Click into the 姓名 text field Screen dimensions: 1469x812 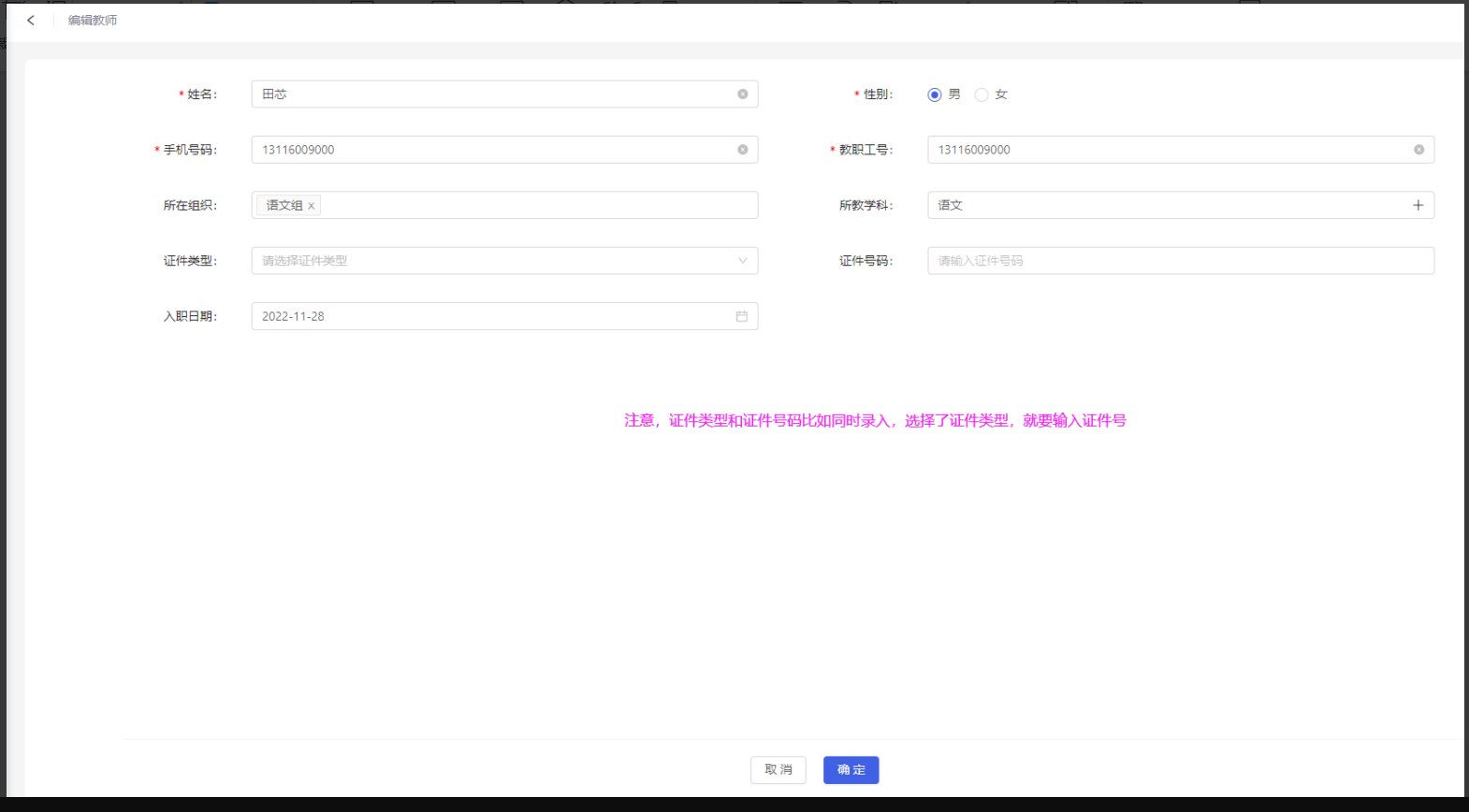pos(496,94)
